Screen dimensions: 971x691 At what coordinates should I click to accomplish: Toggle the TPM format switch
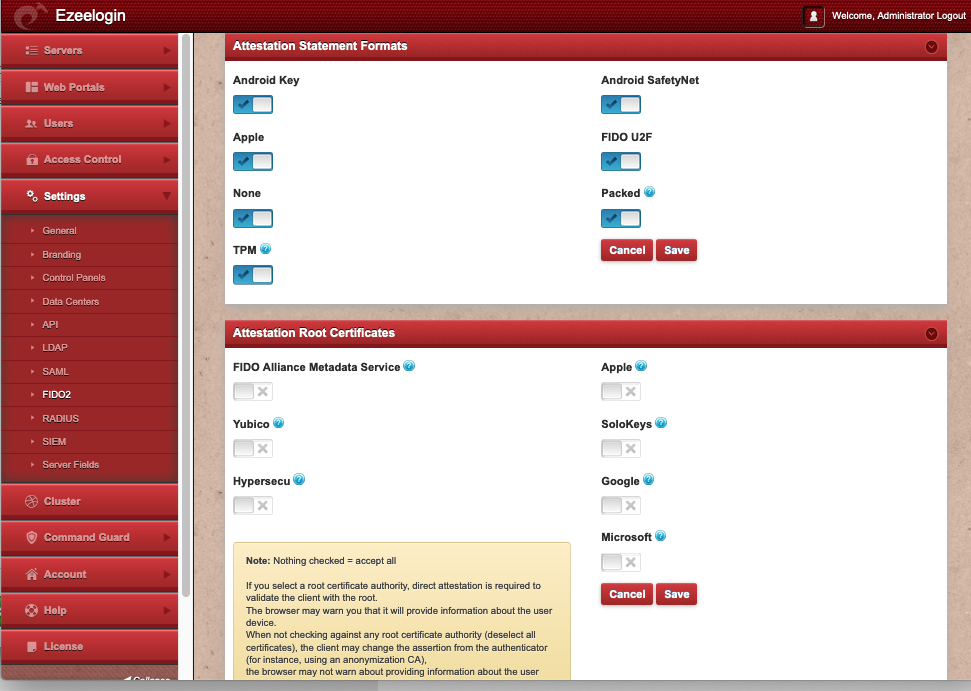(x=253, y=275)
